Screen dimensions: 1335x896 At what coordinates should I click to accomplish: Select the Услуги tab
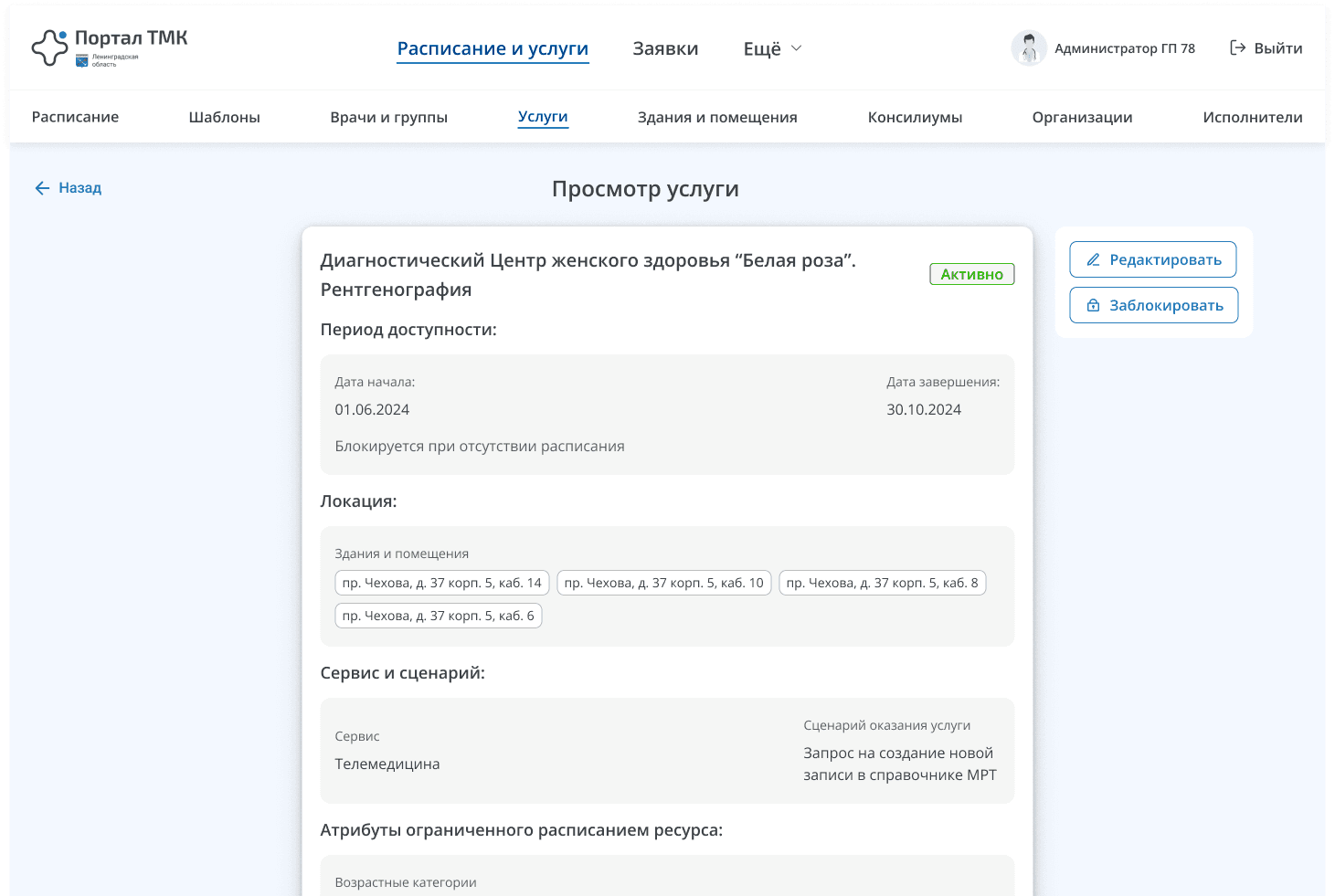pyautogui.click(x=543, y=117)
